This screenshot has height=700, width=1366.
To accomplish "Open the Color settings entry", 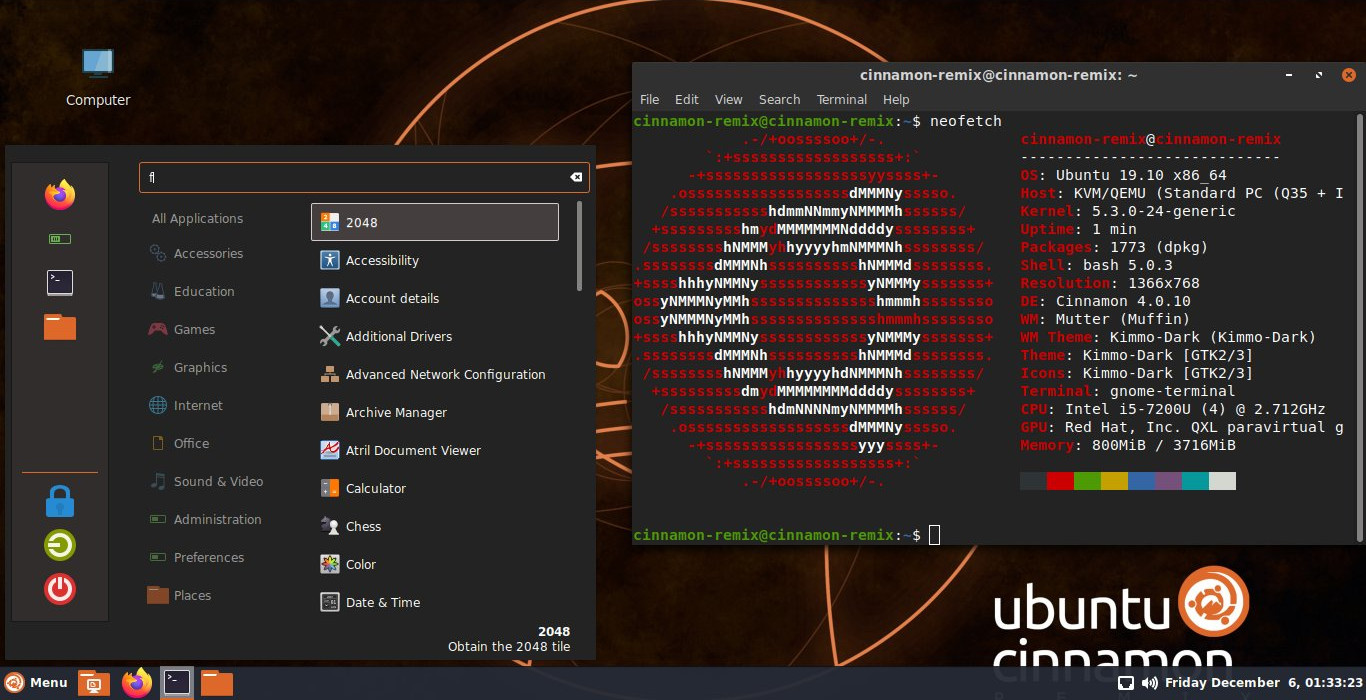I will pos(435,564).
